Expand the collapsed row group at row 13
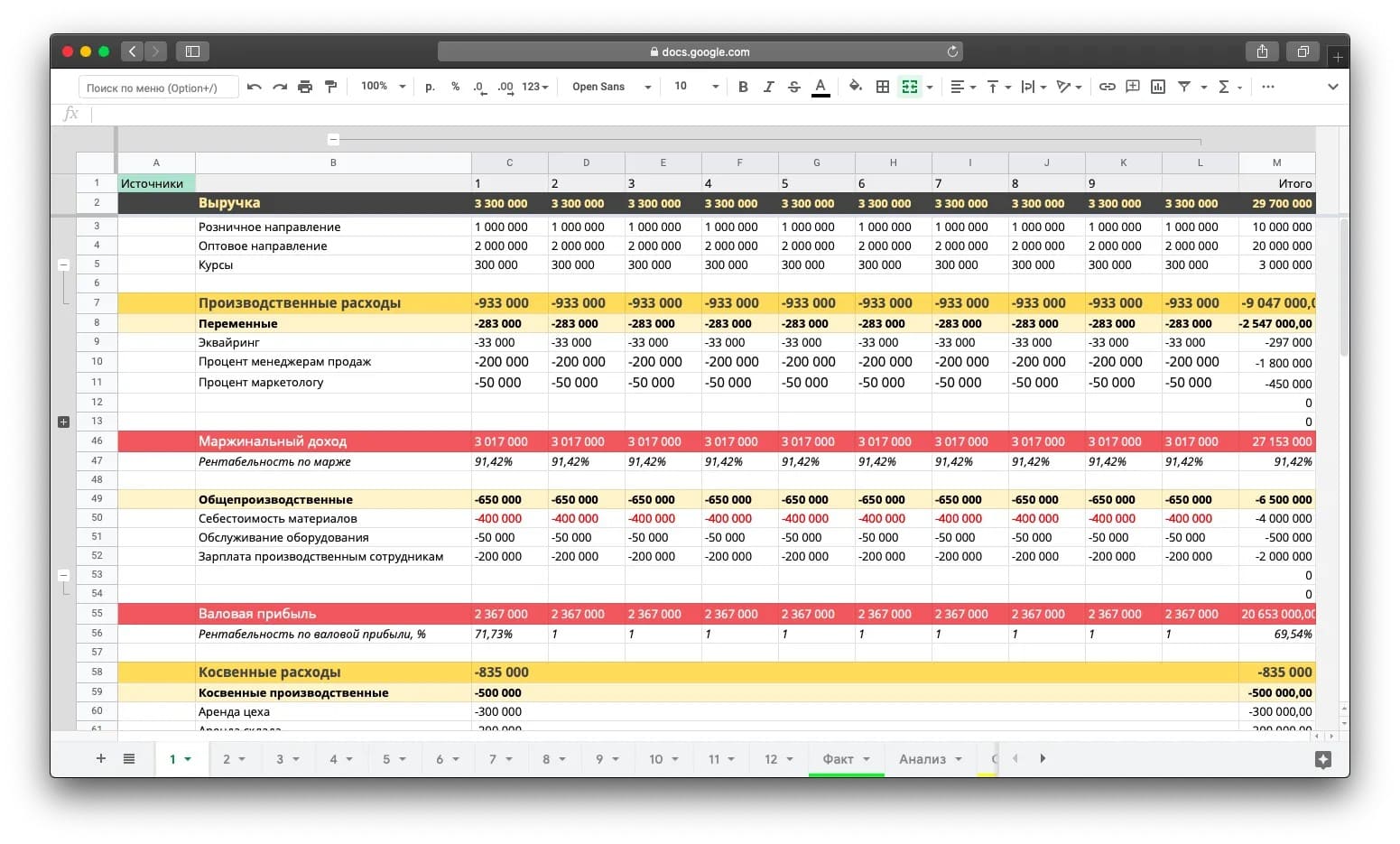Viewport: 1400px width, 844px height. pos(63,422)
